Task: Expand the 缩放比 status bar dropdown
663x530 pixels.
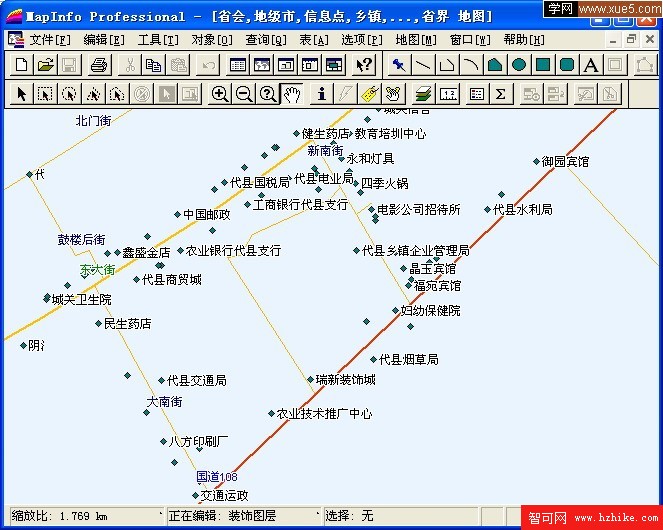Action: pos(161,514)
